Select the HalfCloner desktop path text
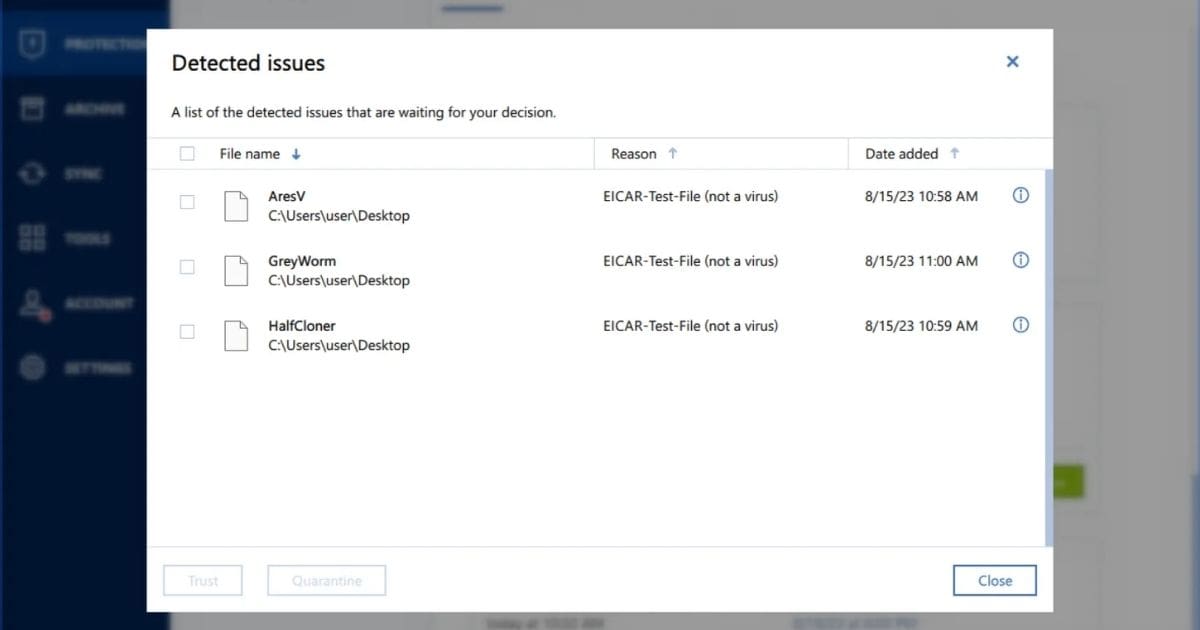The height and width of the screenshot is (630, 1200). tap(339, 346)
